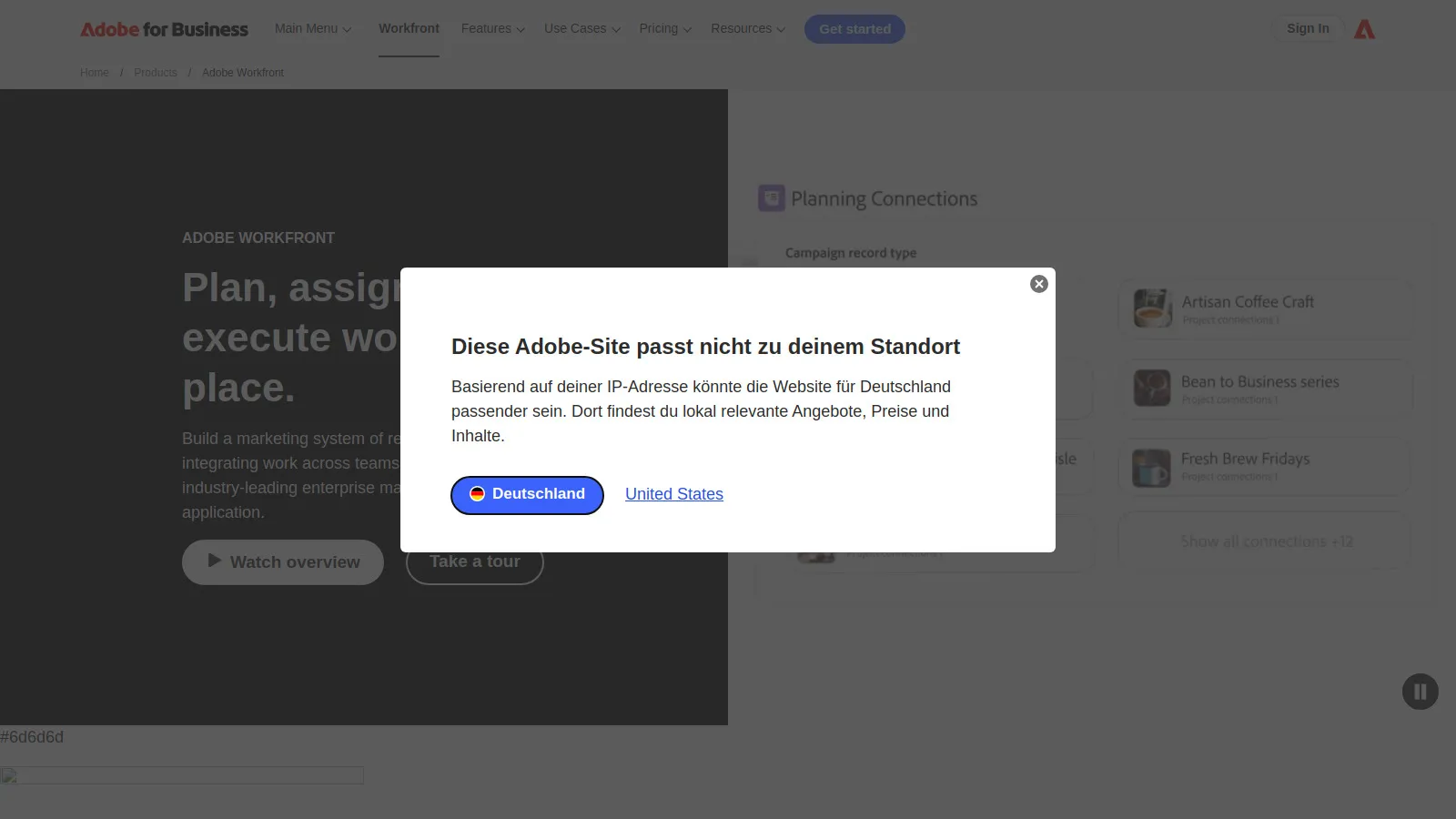Click the Adobe red logo icon

click(x=1364, y=28)
